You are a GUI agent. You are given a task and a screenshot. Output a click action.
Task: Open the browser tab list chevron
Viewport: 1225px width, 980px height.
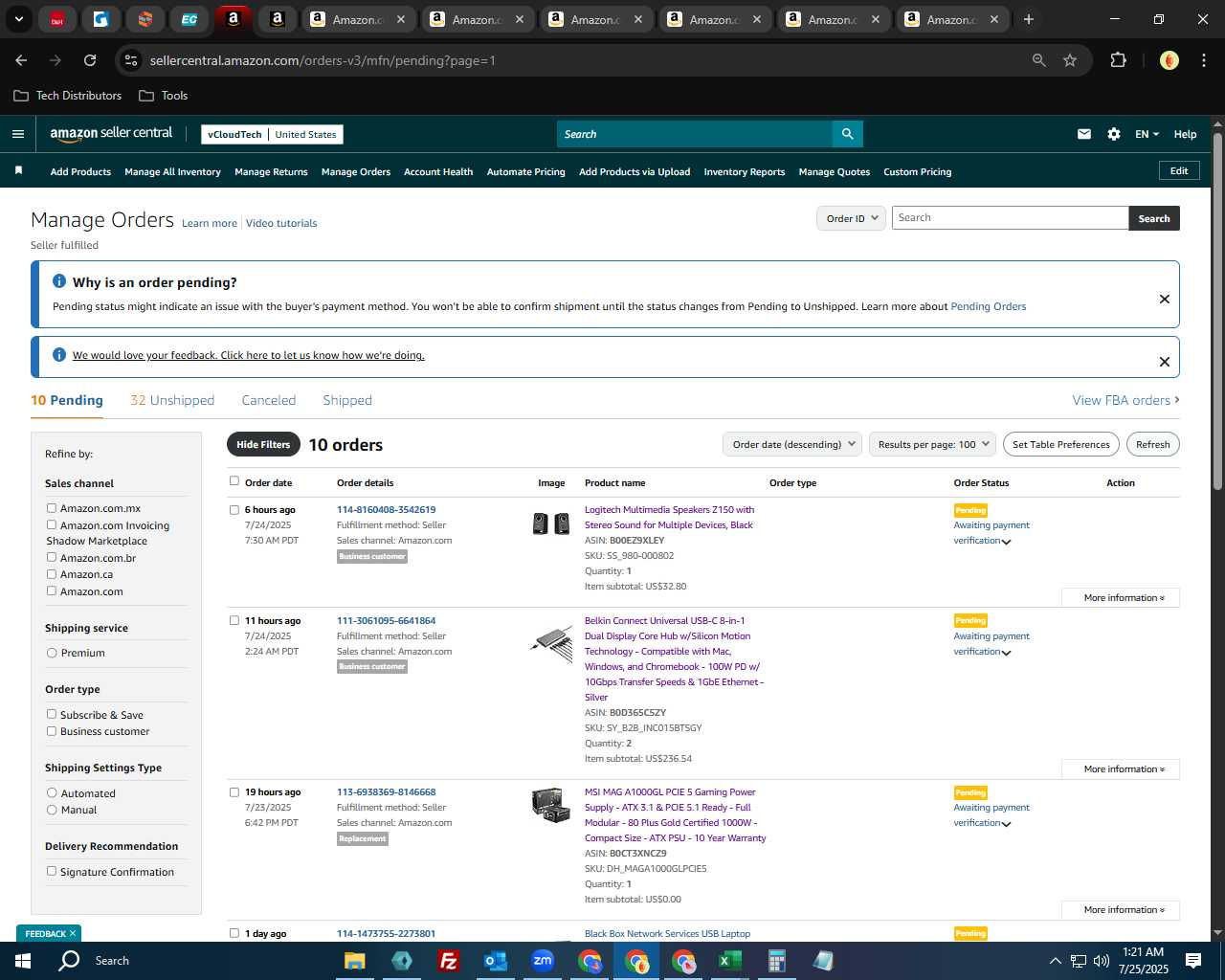coord(19,19)
